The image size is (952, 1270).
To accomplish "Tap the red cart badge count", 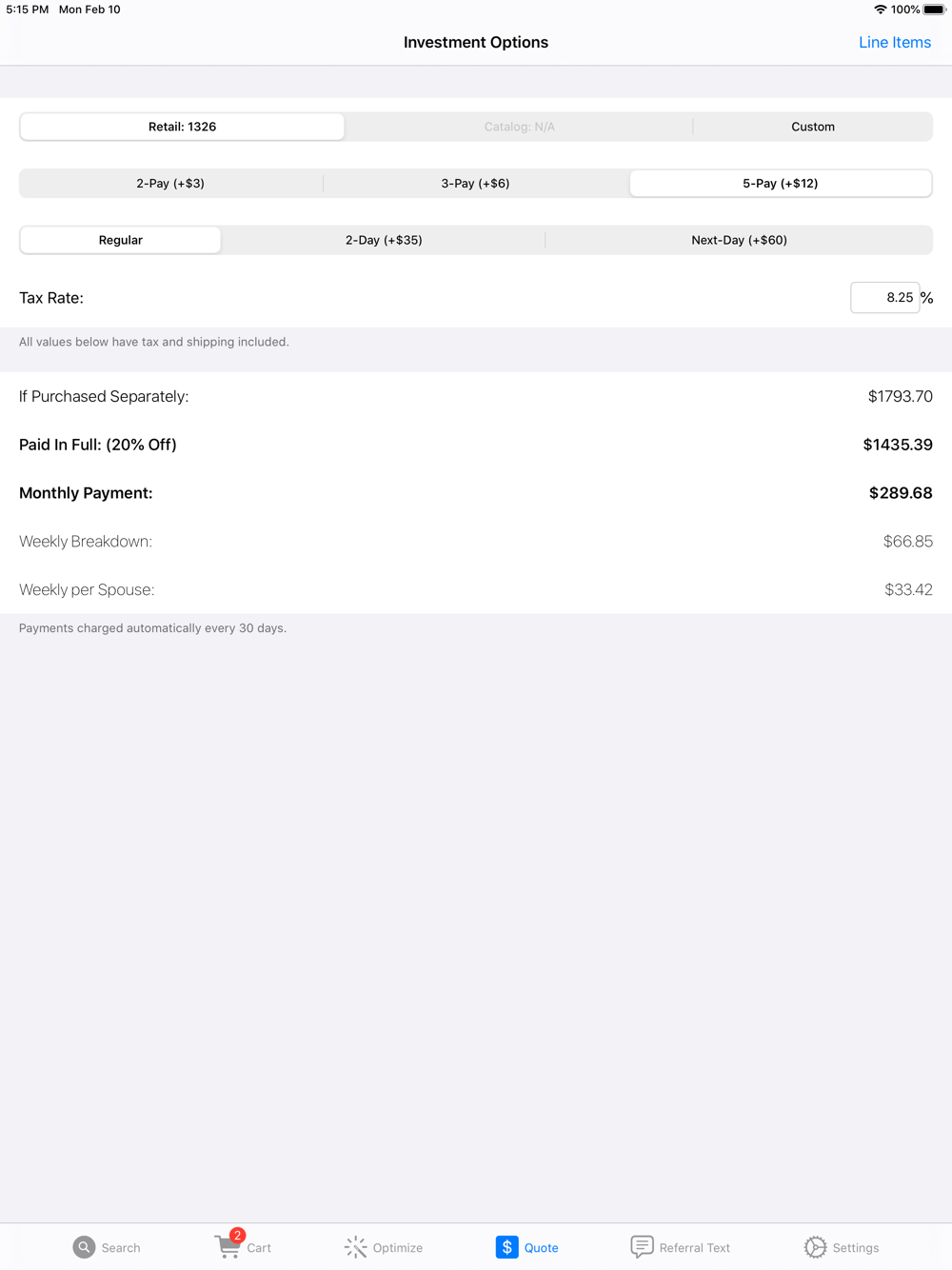I will coord(237,1236).
